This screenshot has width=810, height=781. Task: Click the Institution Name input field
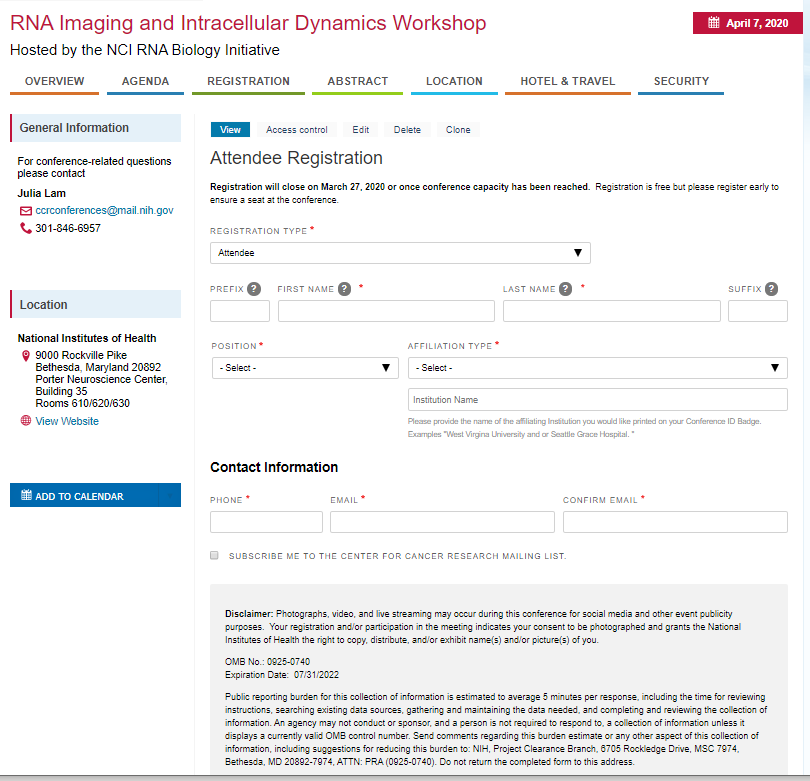(597, 400)
